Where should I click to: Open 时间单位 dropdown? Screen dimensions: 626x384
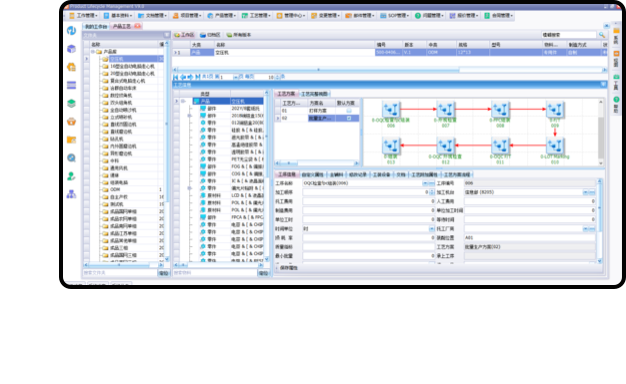tap(432, 229)
